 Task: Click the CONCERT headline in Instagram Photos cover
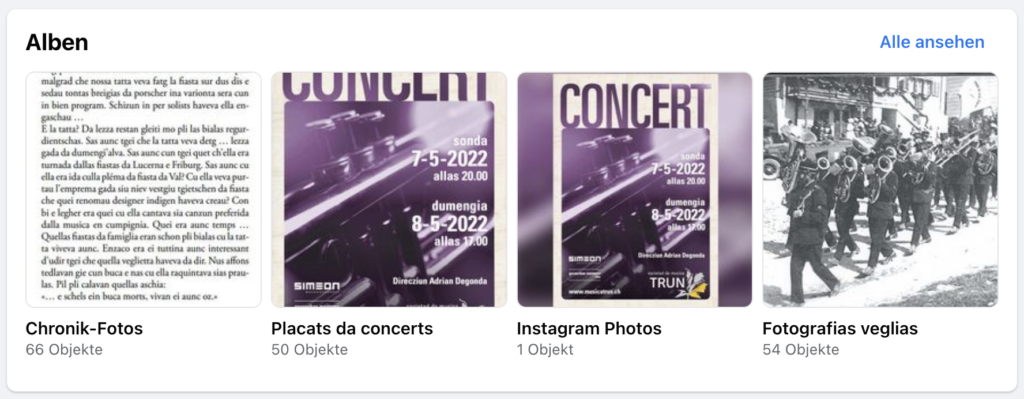[x=635, y=102]
